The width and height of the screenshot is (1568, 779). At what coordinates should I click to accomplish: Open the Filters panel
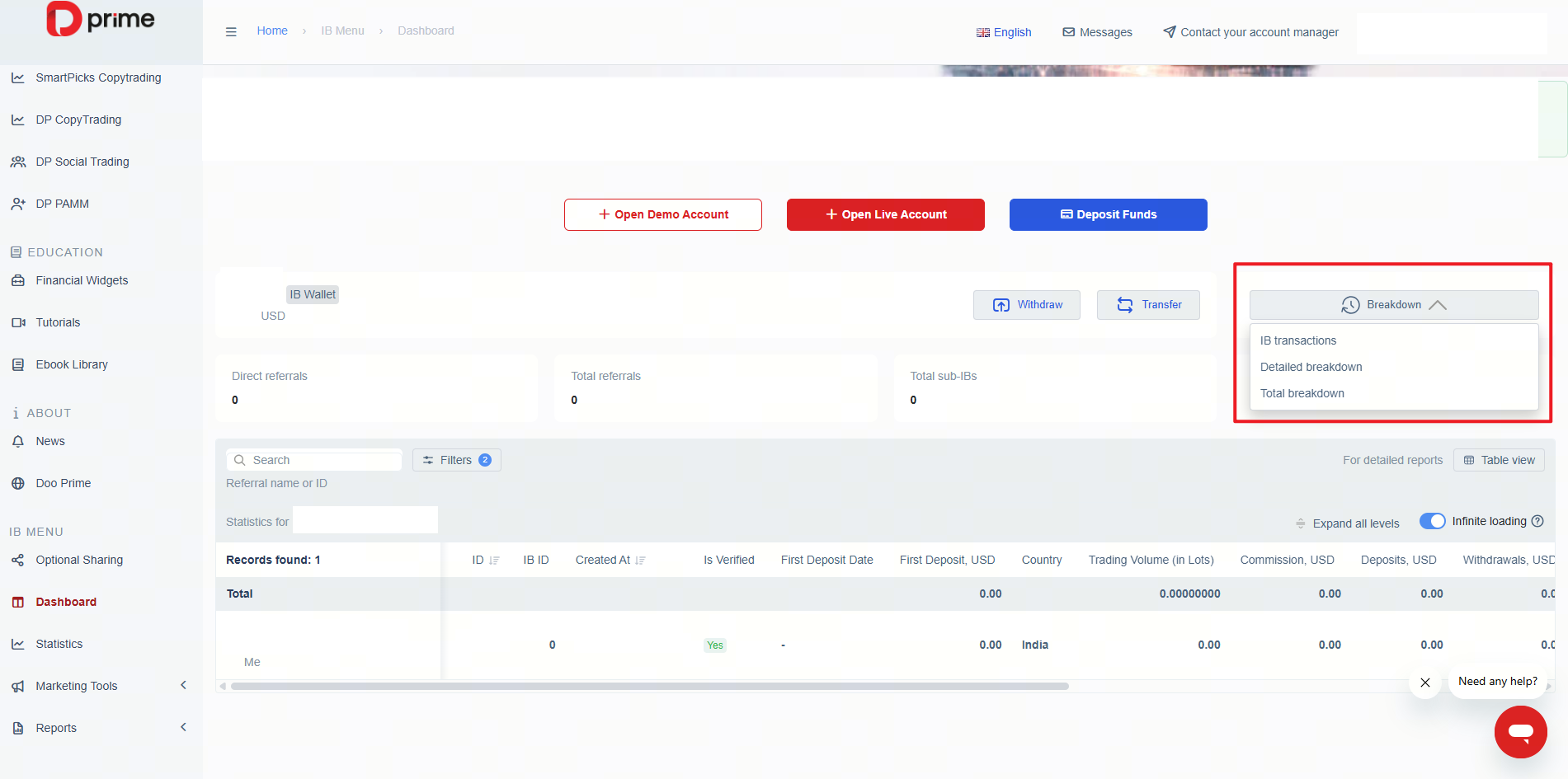pyautogui.click(x=456, y=460)
